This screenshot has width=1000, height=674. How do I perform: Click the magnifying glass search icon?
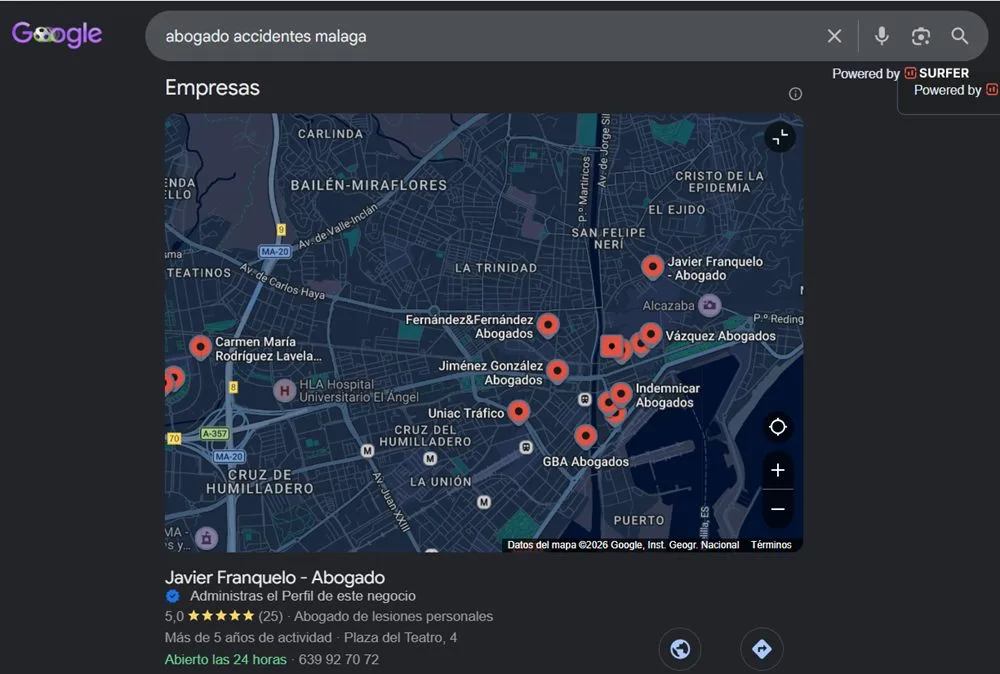click(960, 36)
